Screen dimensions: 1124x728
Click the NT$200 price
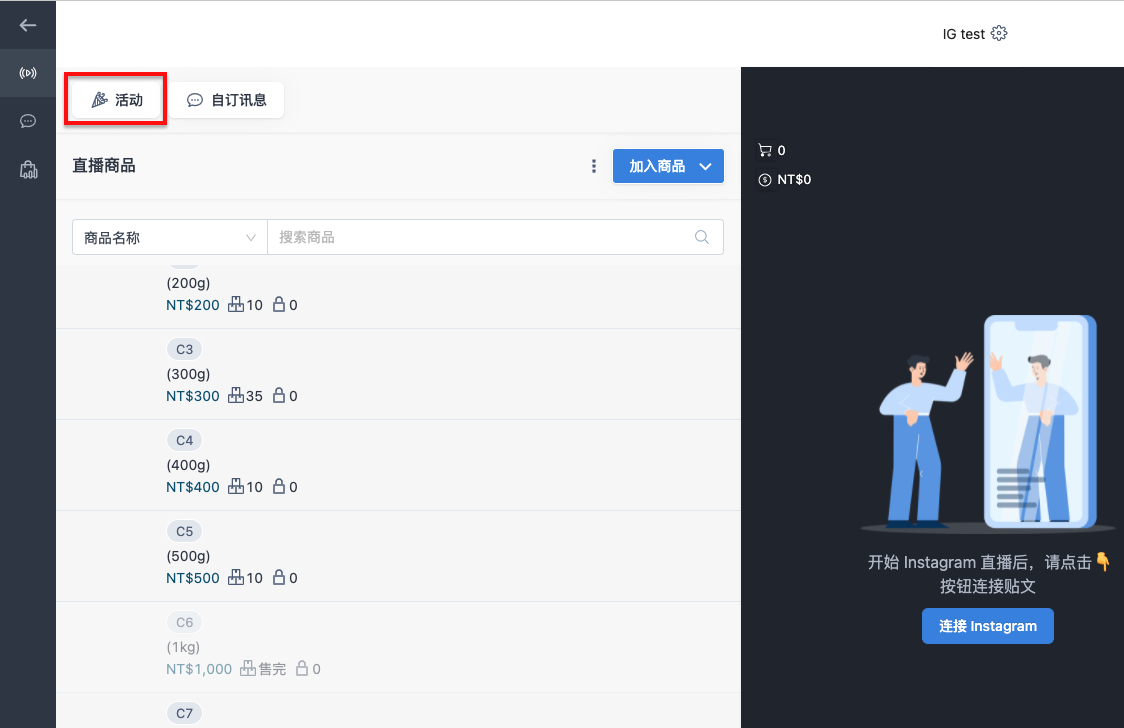[193, 305]
